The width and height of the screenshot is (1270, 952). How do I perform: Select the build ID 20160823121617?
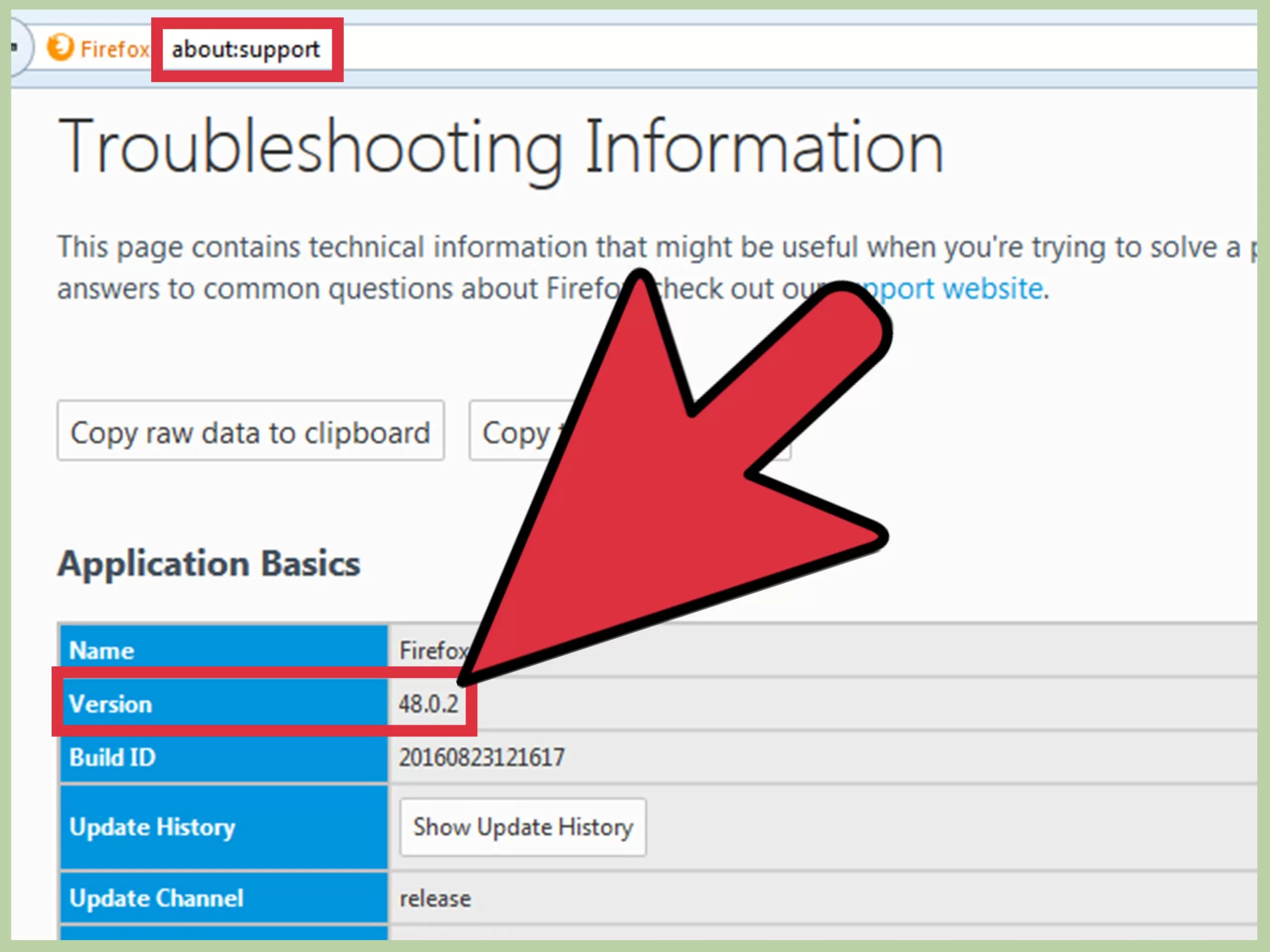(482, 758)
